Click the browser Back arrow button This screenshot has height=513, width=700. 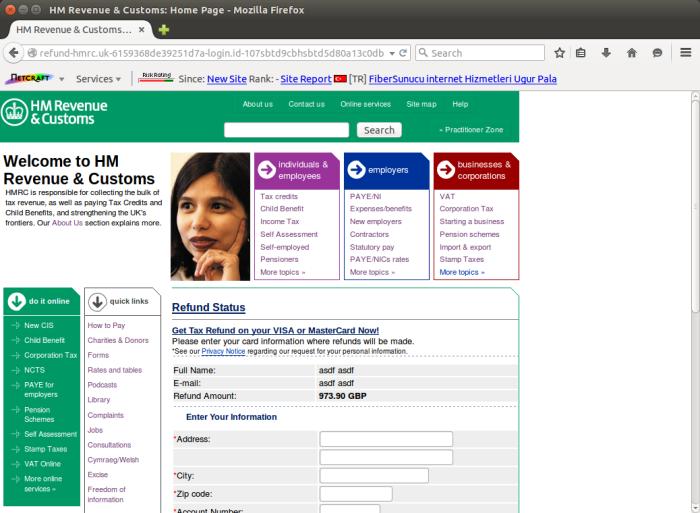click(x=14, y=53)
